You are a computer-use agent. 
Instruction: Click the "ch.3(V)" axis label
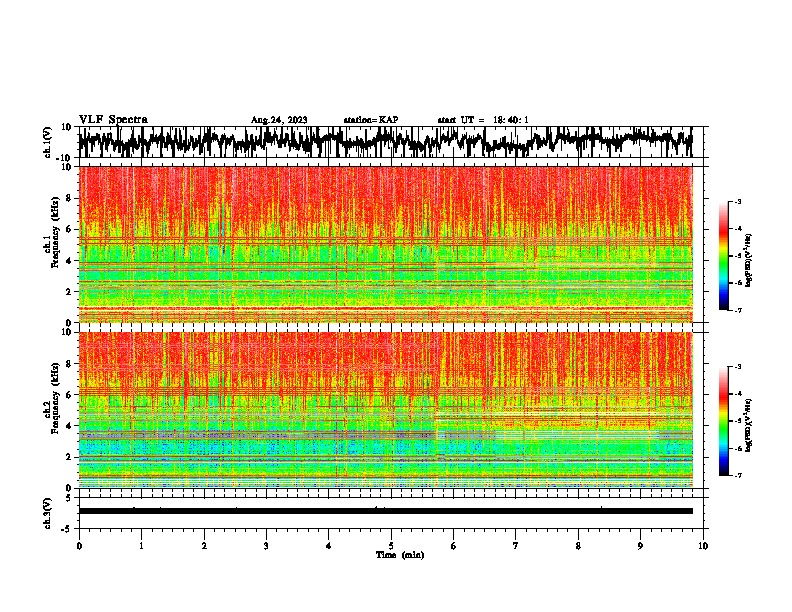(x=48, y=513)
